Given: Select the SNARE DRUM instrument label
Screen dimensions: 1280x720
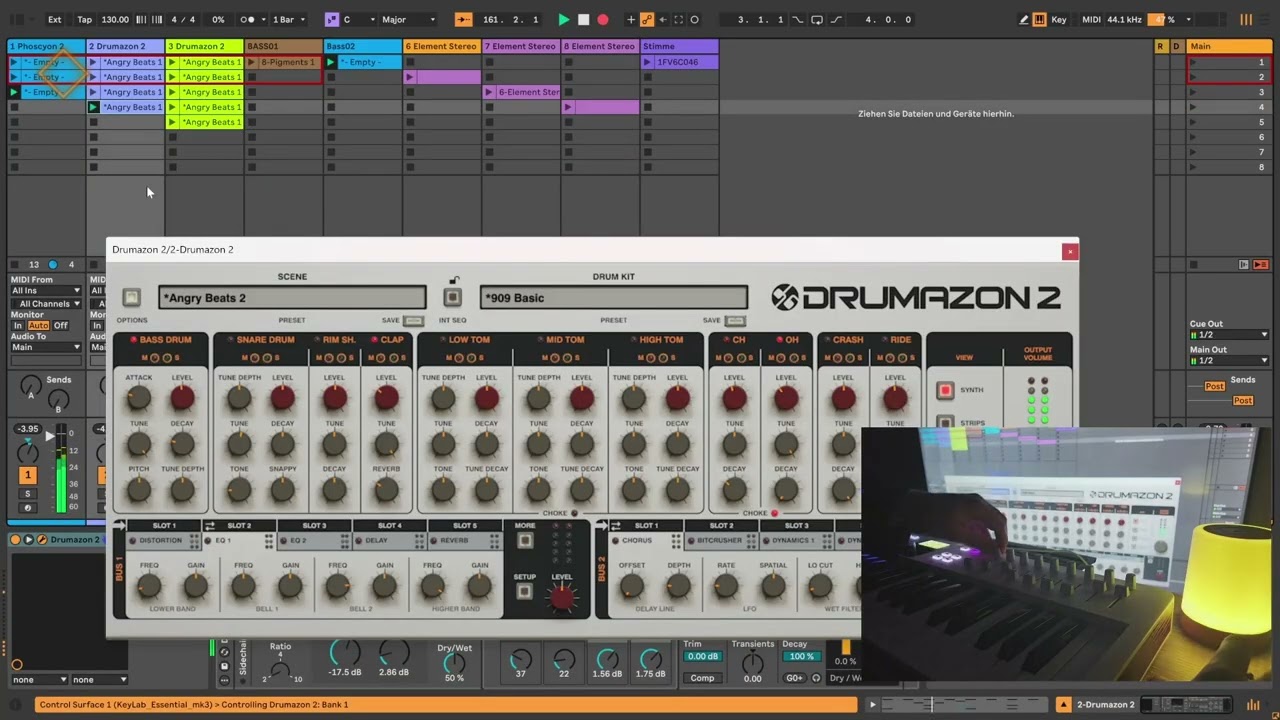Looking at the screenshot, I should [265, 340].
